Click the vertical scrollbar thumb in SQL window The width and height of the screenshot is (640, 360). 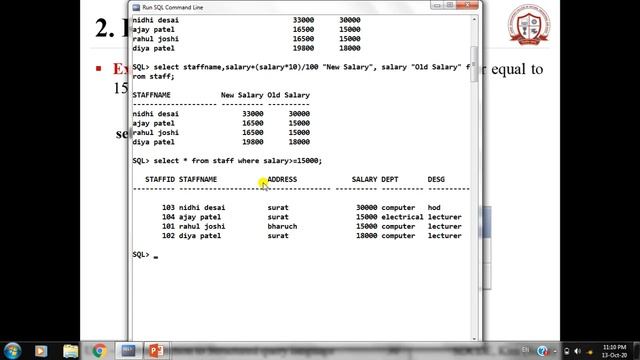[x=474, y=64]
